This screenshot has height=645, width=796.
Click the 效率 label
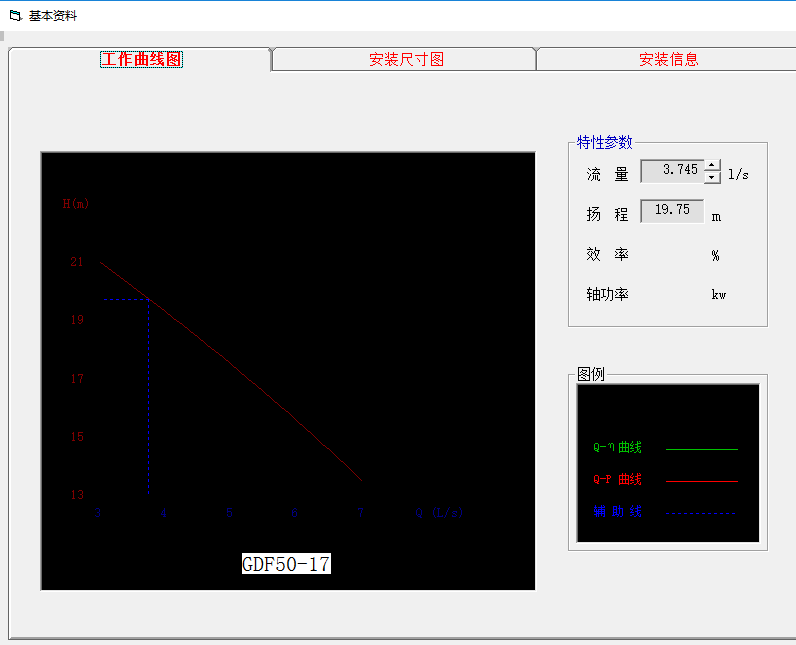pos(607,254)
